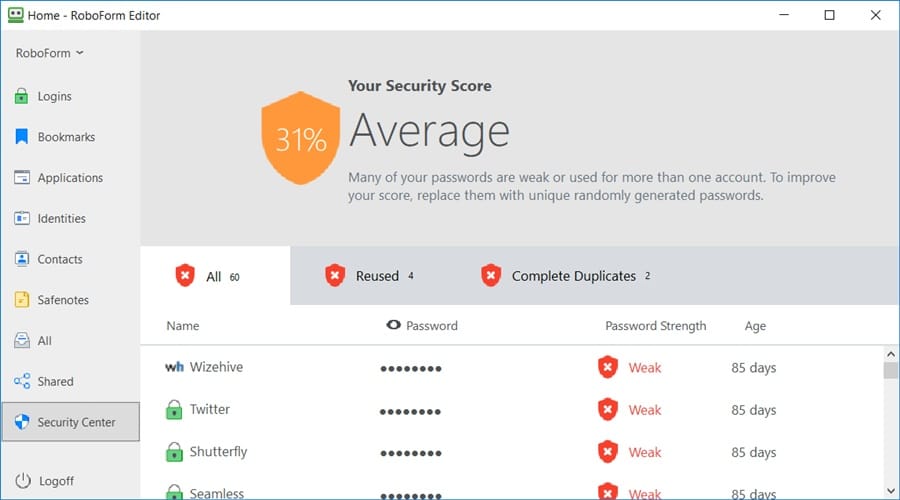Switch to the Reused passwords tab

(x=368, y=276)
